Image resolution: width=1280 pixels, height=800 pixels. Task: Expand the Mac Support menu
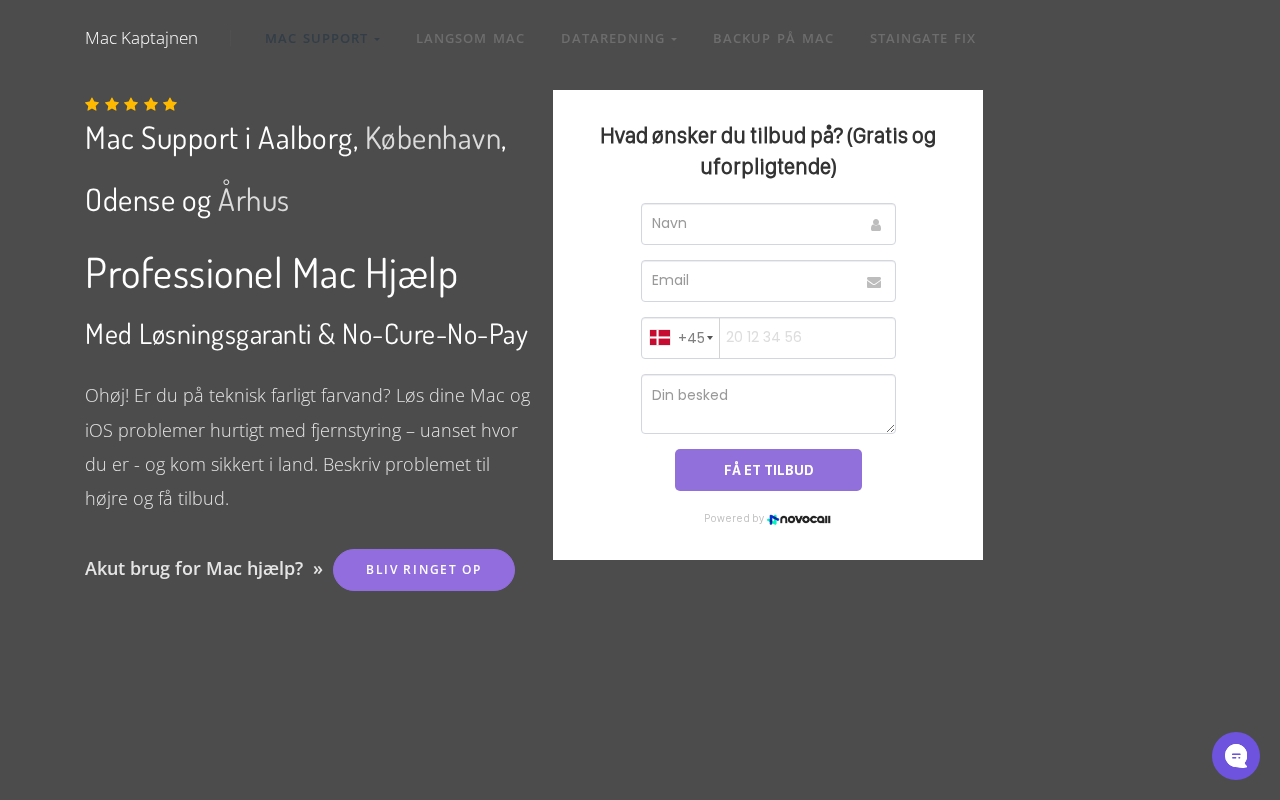point(322,39)
